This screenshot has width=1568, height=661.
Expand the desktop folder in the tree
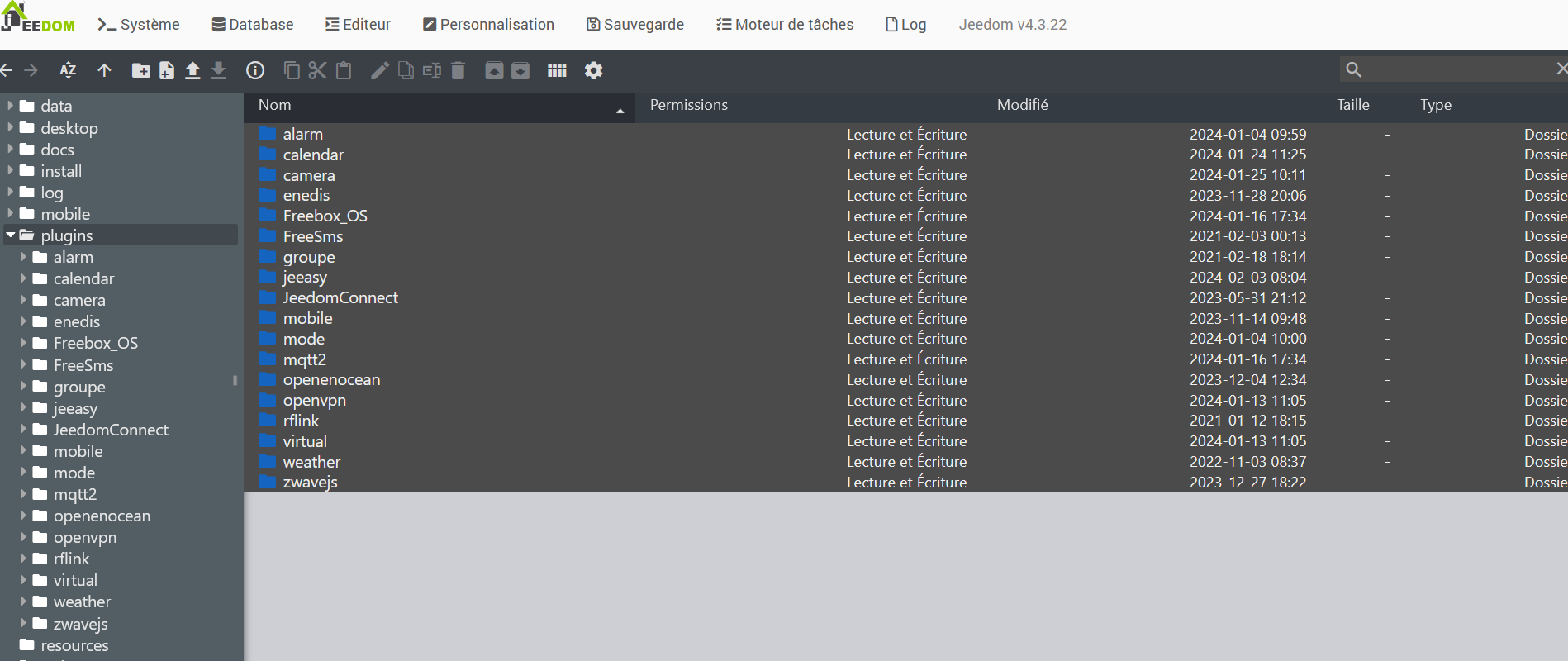[10, 127]
